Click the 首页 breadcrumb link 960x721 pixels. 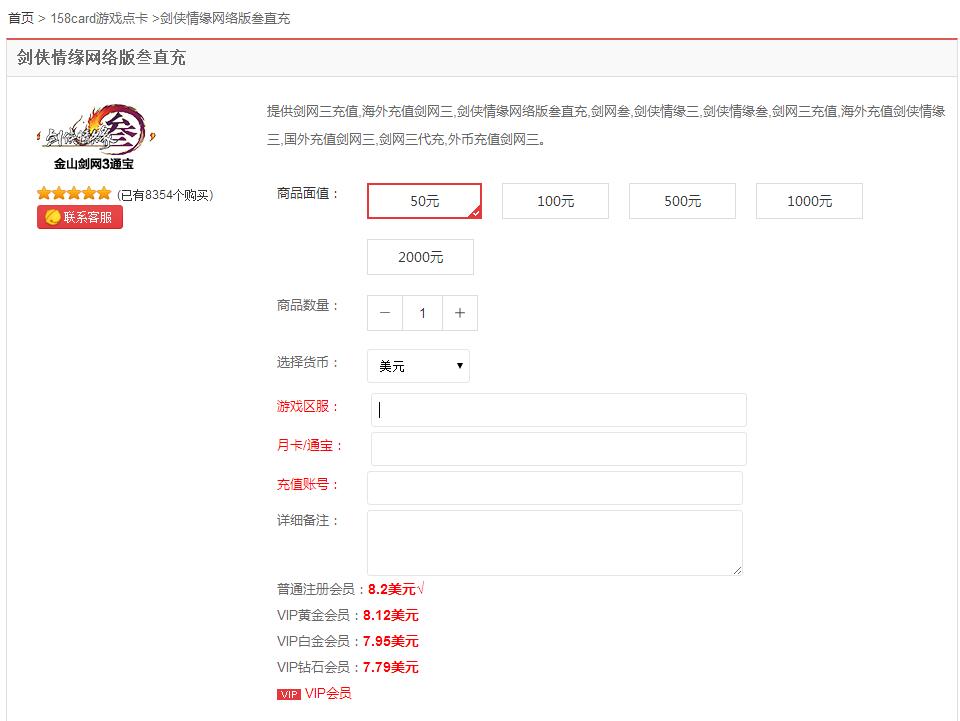tap(21, 18)
